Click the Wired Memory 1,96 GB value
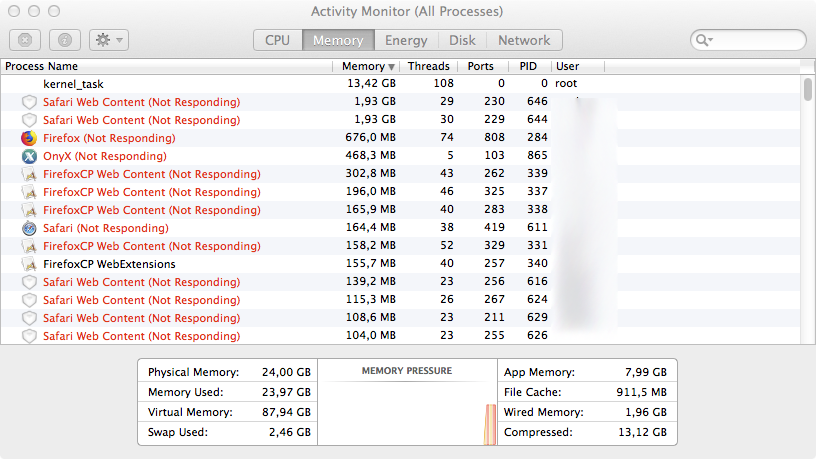This screenshot has height=459, width=816. [x=646, y=412]
